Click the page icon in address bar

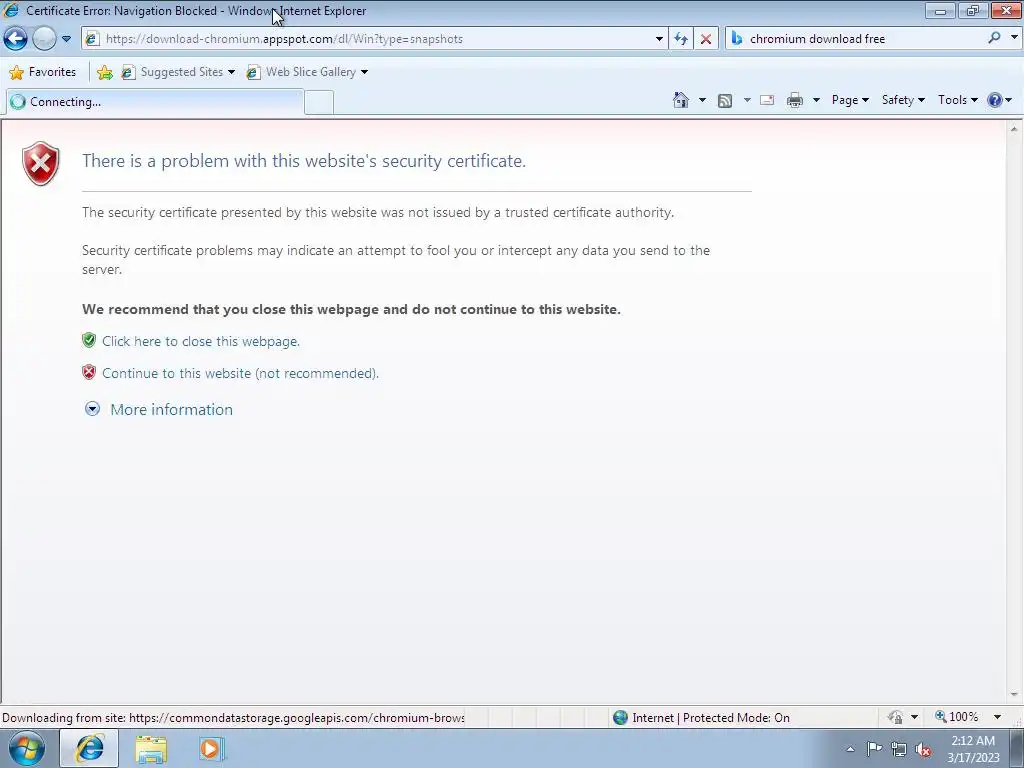tap(92, 39)
